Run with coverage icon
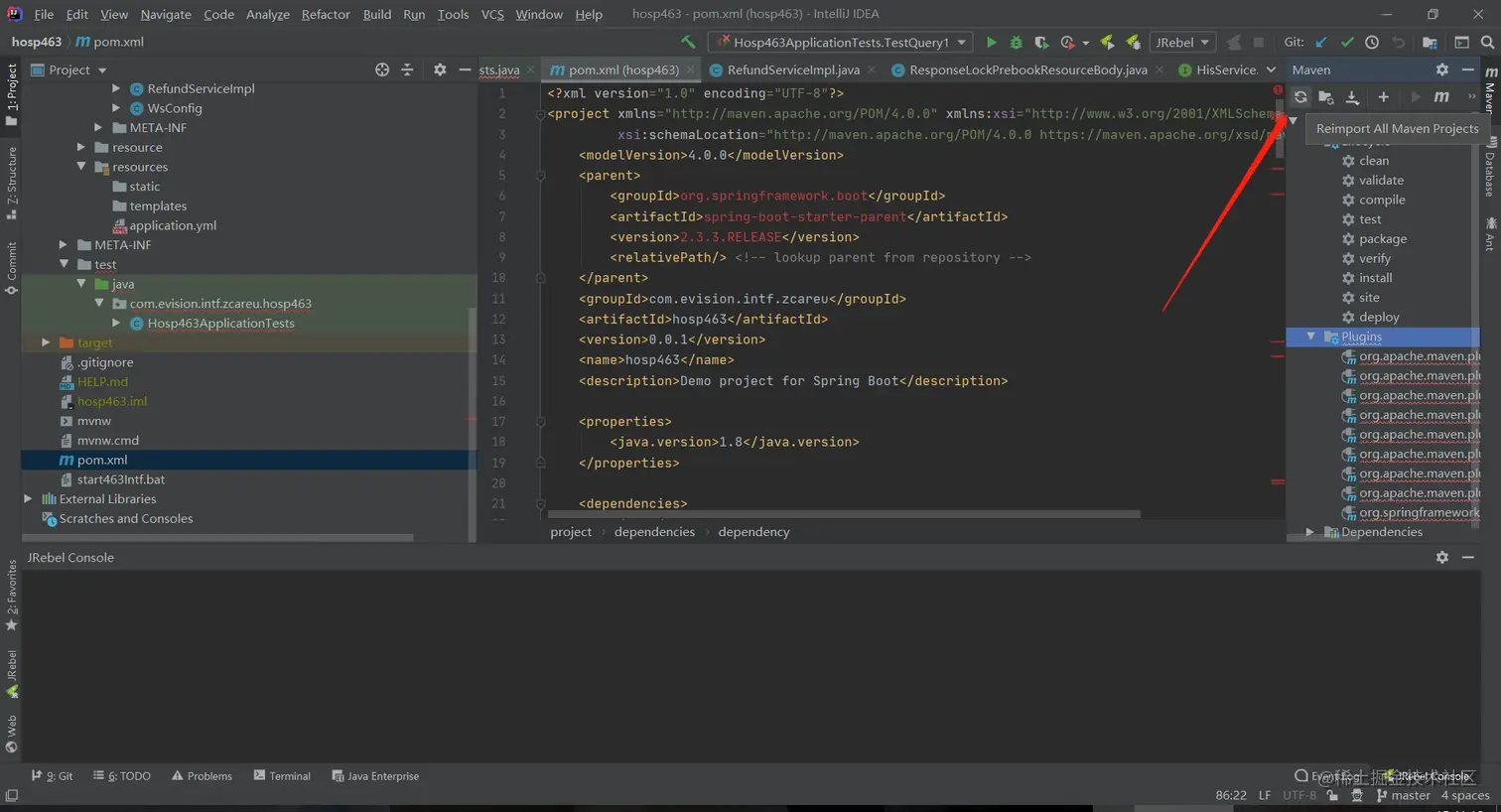 (1040, 42)
